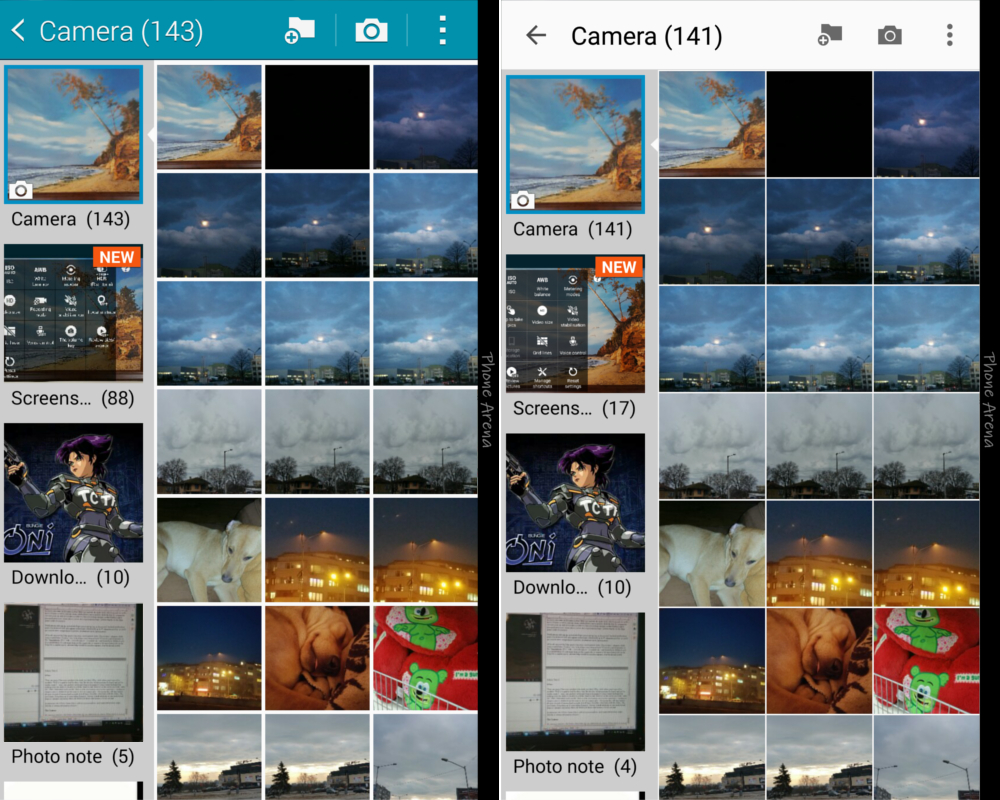Open the black photo under teal header

point(317,117)
